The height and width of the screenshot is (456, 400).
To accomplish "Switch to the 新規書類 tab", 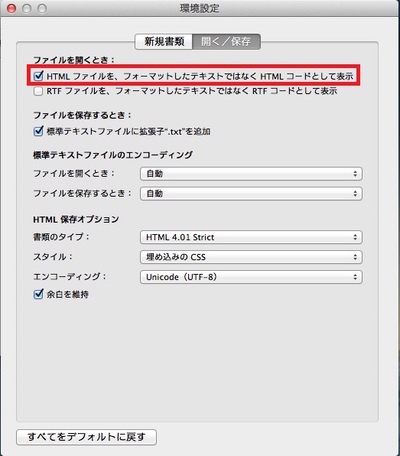I will click(164, 42).
